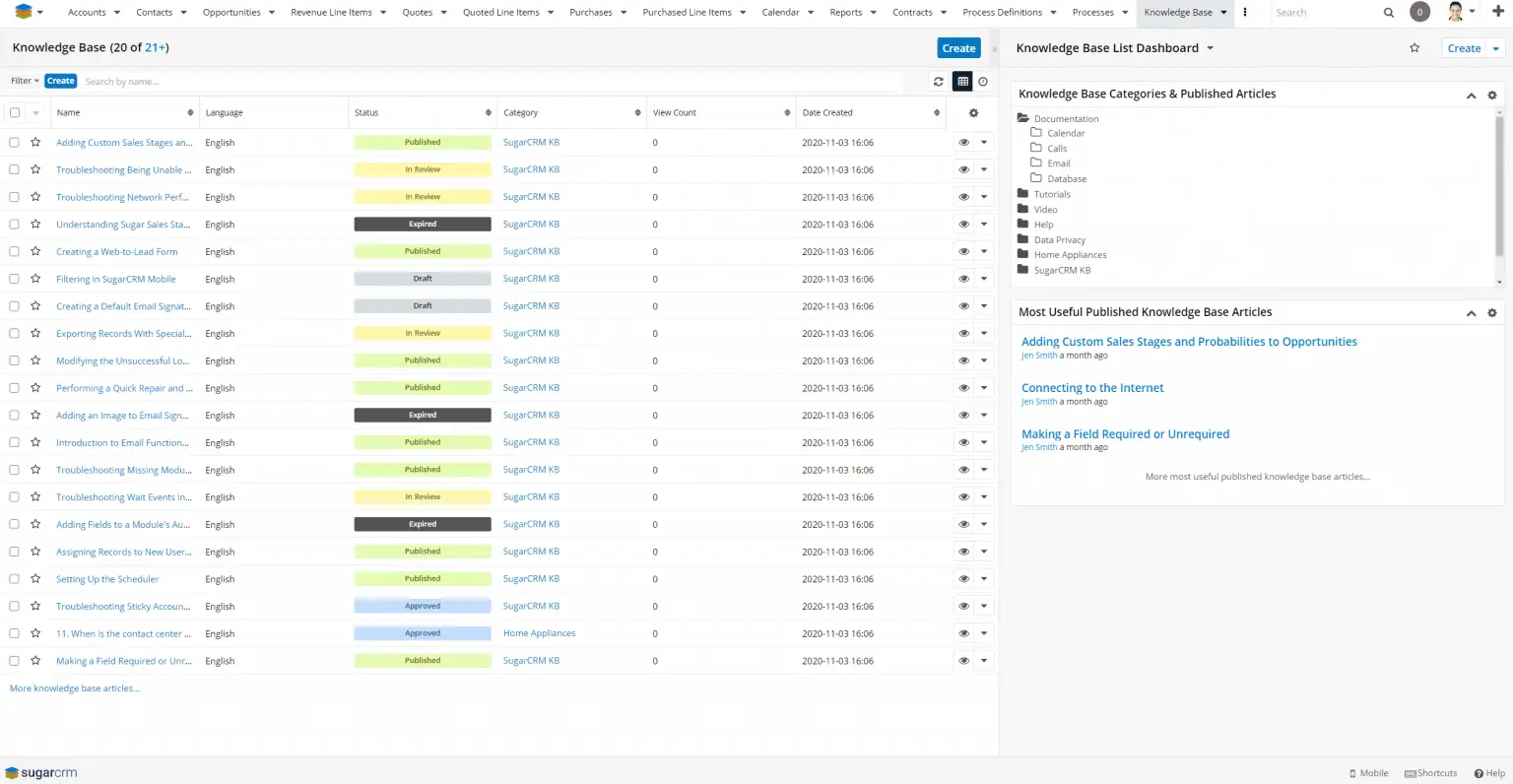Collapse the Most Useful Published dashlet

coord(1471,312)
